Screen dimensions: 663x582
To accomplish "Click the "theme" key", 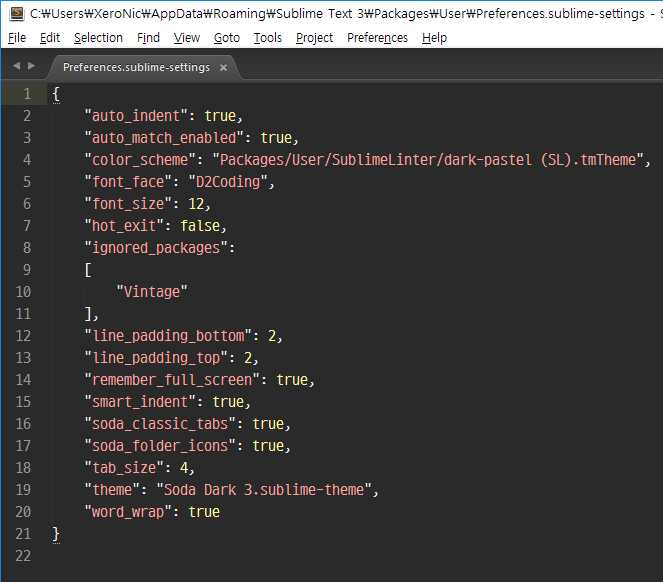I will [x=112, y=490].
